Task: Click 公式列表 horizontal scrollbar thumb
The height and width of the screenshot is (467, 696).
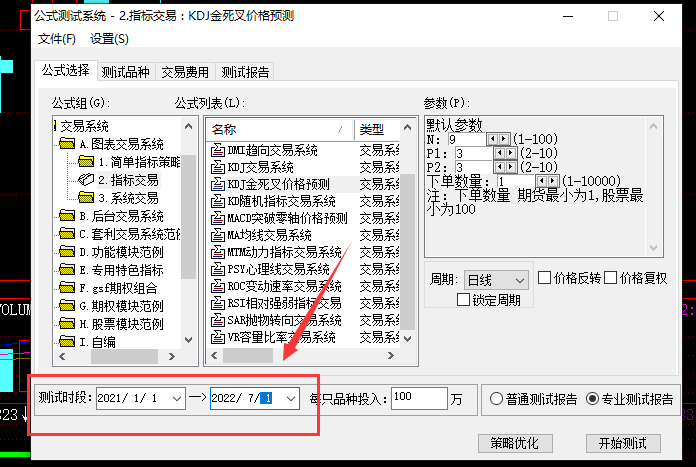Action: (248, 355)
